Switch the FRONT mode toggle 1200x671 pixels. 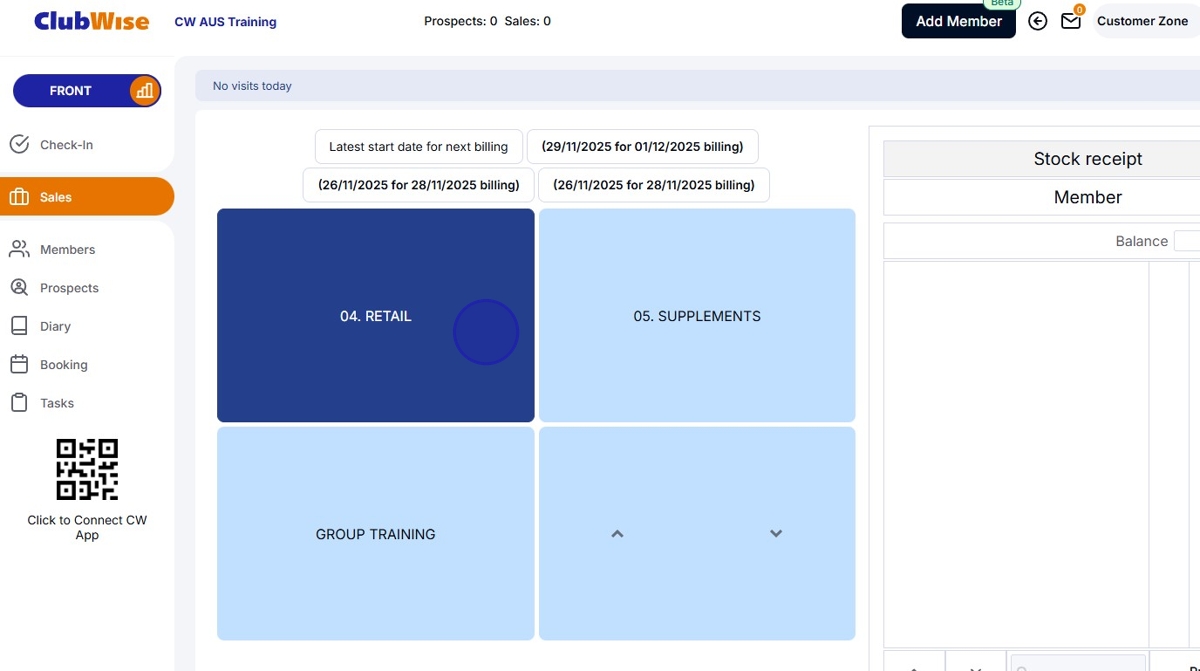[87, 91]
